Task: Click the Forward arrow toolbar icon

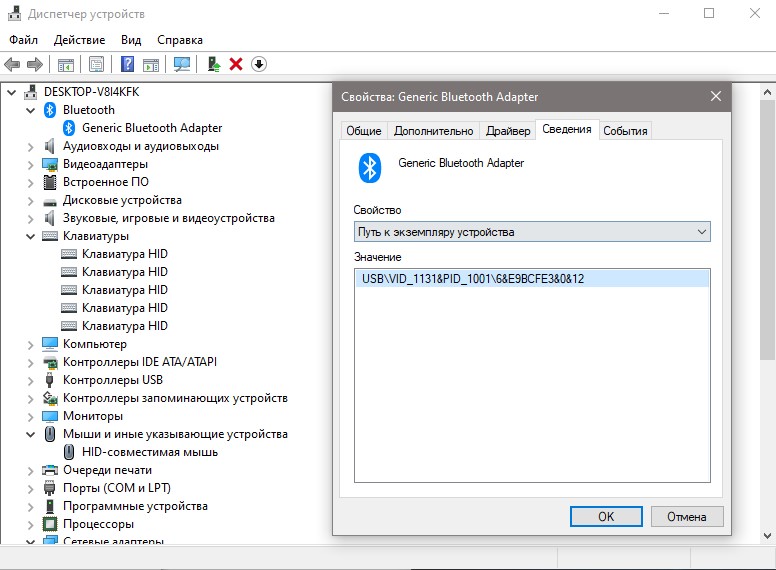Action: pyautogui.click(x=35, y=64)
